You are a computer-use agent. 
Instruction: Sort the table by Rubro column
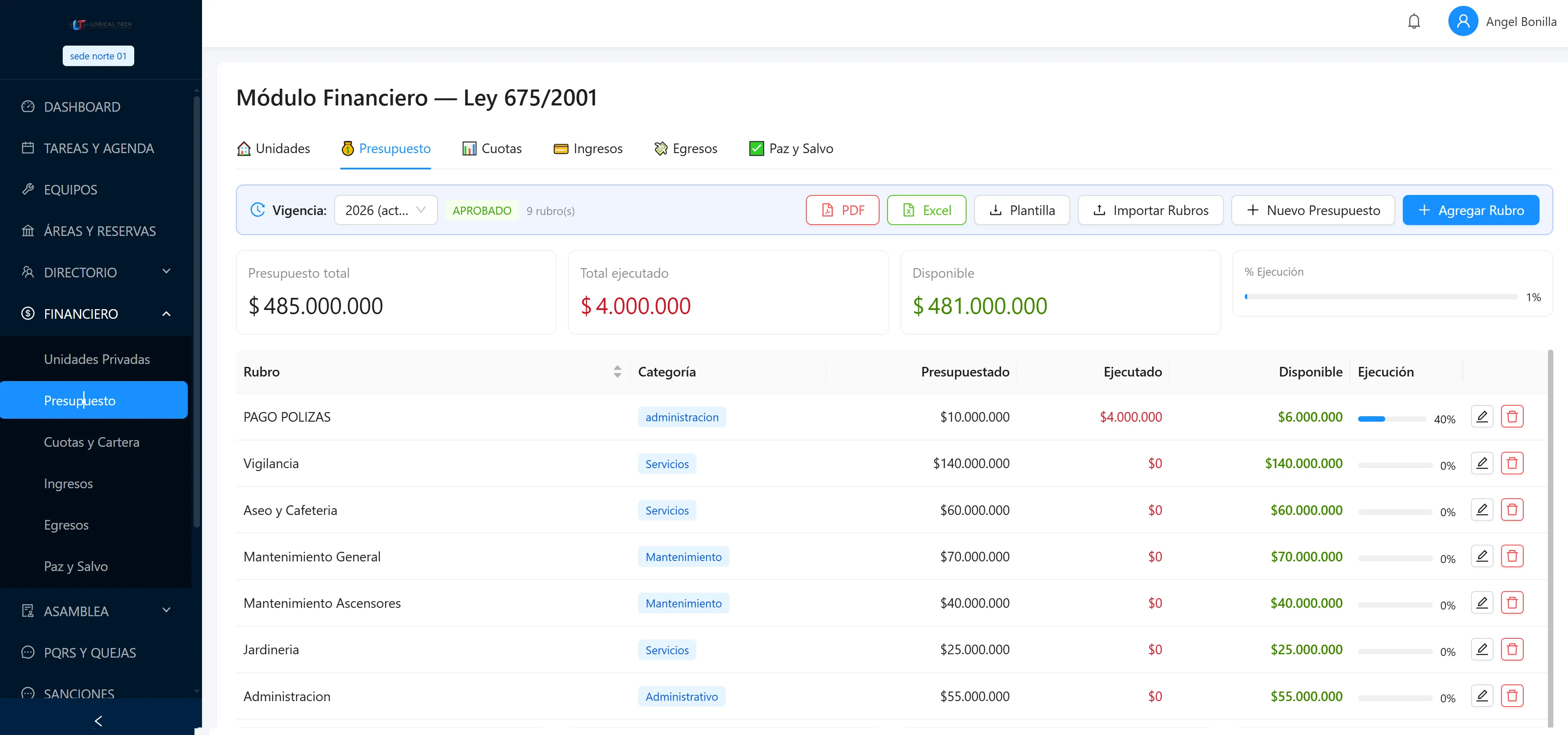click(x=616, y=371)
